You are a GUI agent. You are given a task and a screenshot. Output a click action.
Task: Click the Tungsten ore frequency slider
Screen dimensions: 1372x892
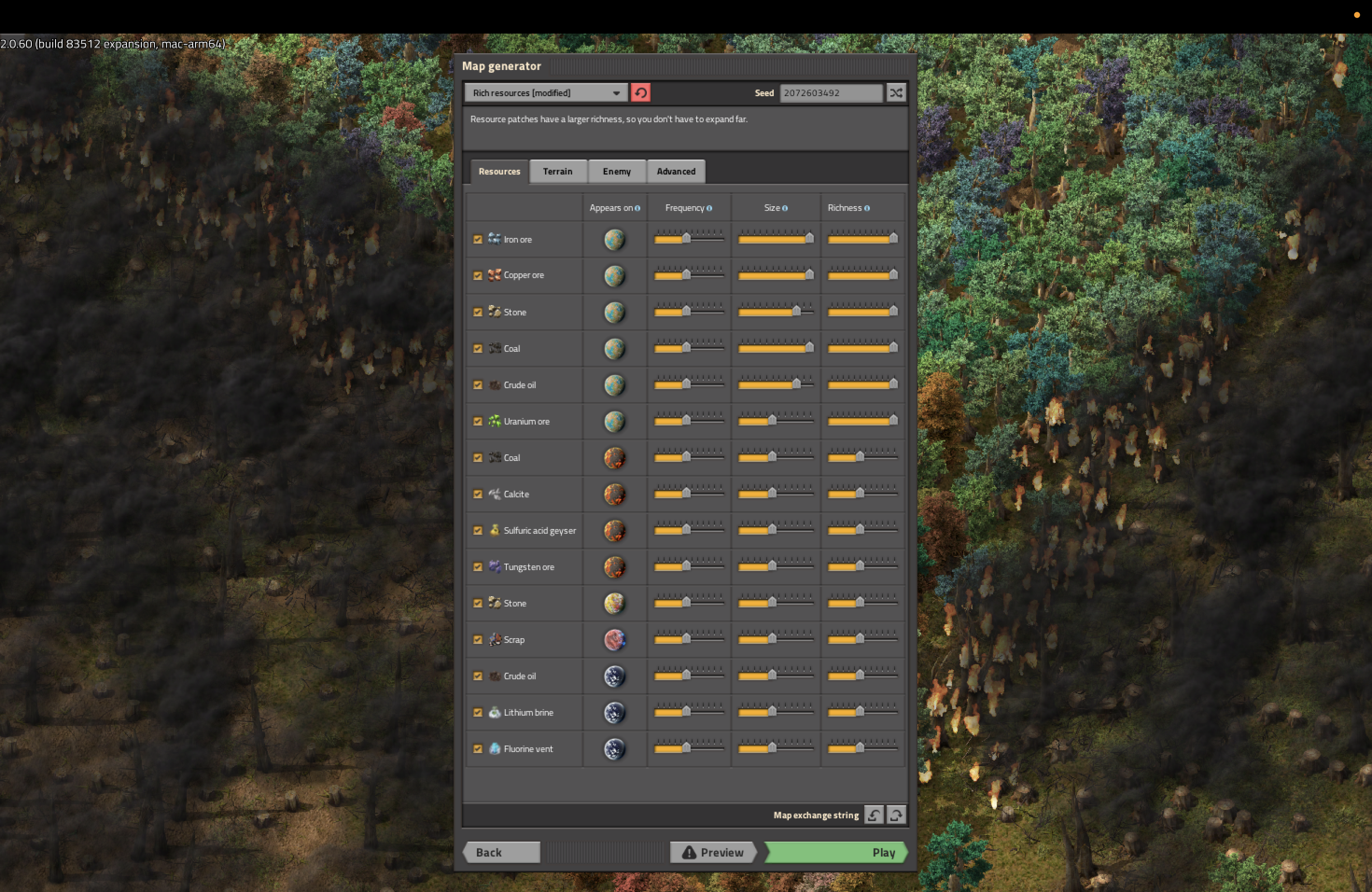tap(689, 566)
